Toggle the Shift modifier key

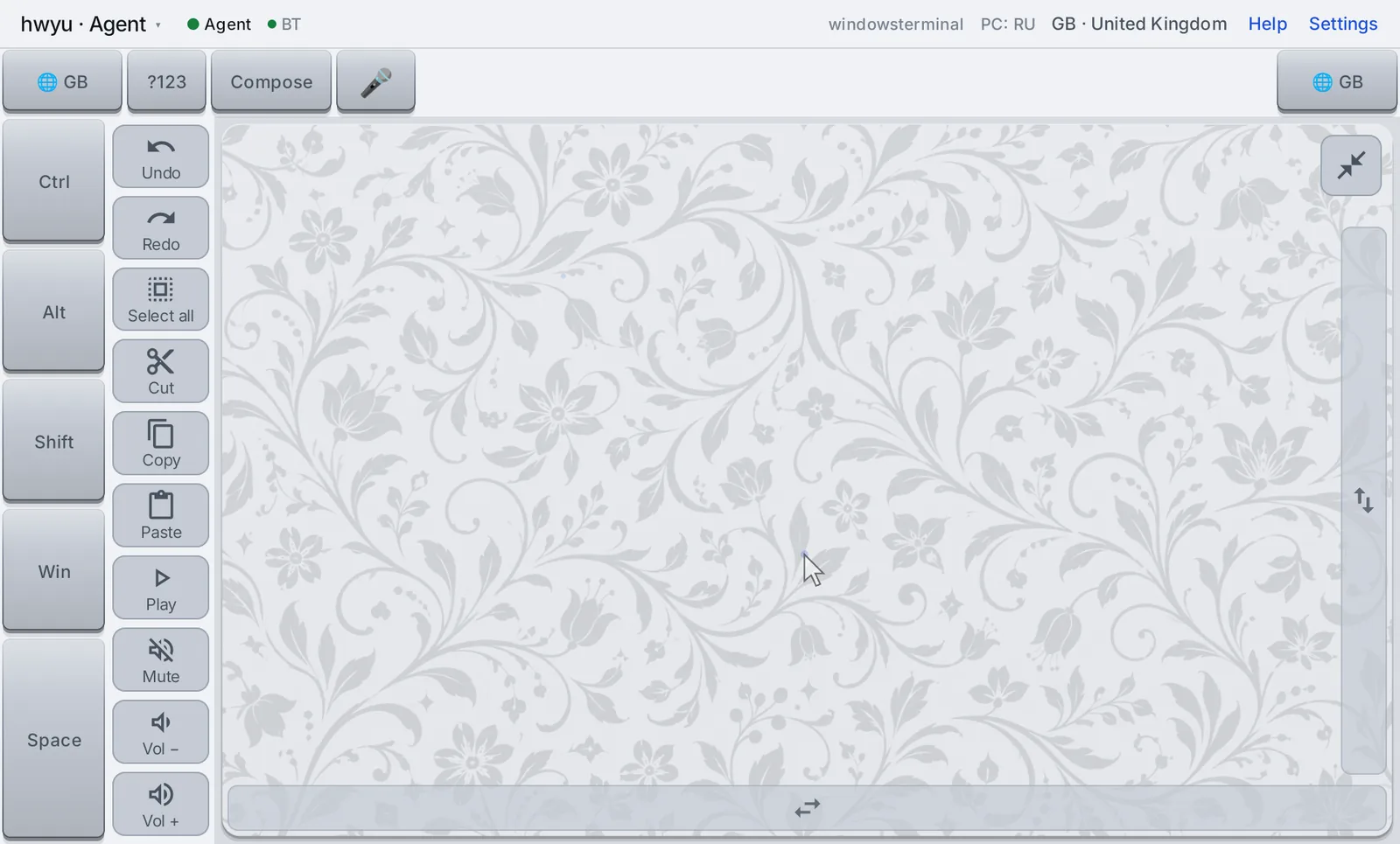pos(54,442)
